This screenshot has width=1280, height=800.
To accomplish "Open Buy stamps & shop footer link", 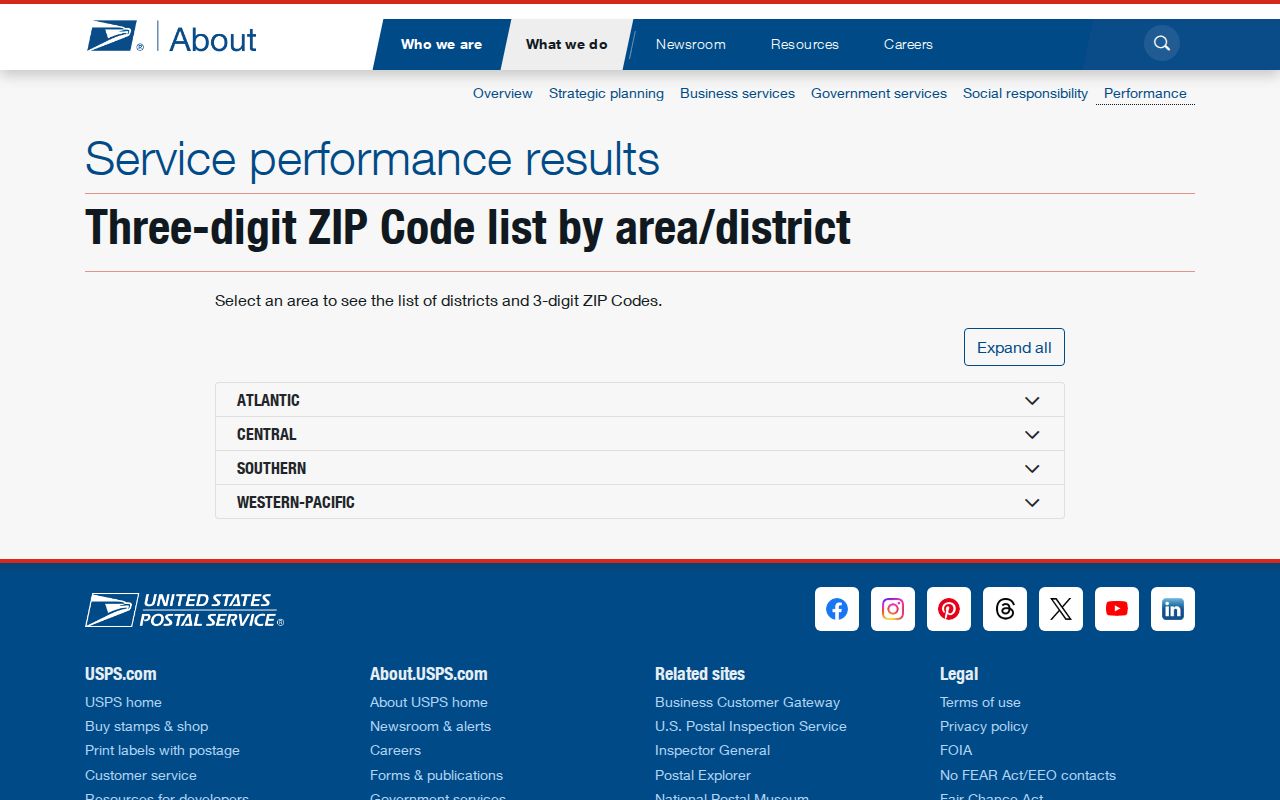I will point(146,726).
